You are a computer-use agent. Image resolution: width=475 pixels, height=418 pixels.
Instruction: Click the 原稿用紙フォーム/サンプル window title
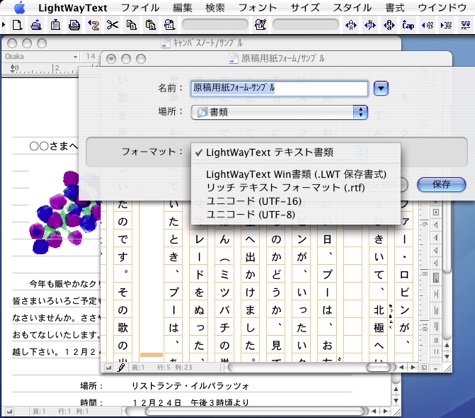point(283,59)
